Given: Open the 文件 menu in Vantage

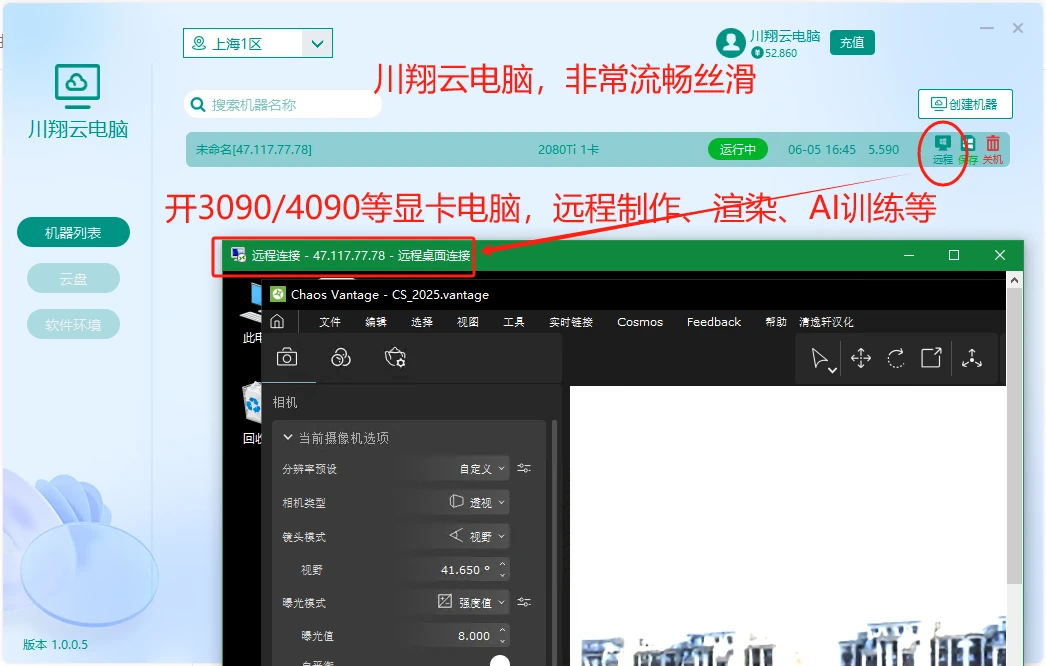Looking at the screenshot, I should 330,322.
